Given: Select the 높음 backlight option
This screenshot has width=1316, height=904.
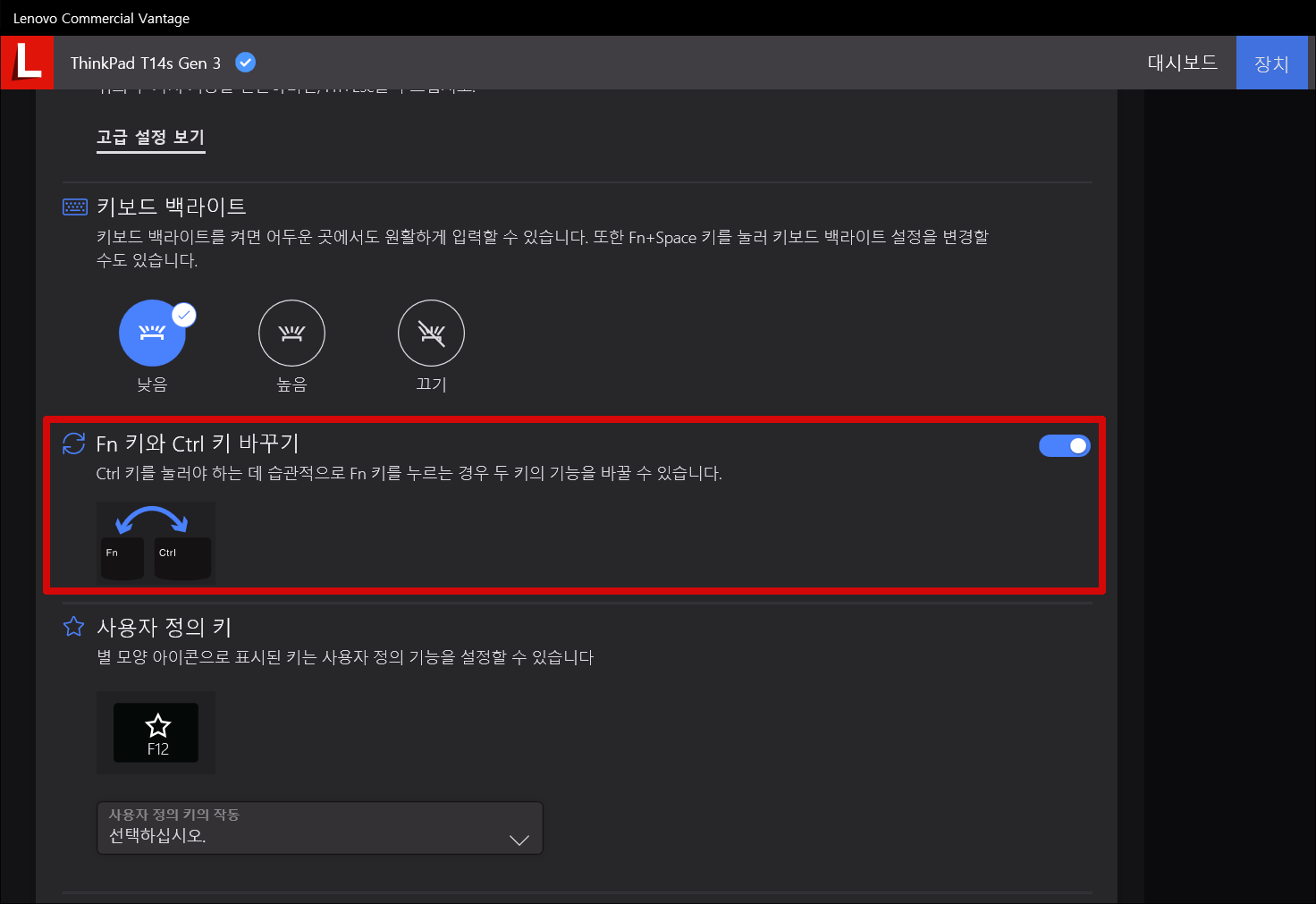Looking at the screenshot, I should [291, 333].
